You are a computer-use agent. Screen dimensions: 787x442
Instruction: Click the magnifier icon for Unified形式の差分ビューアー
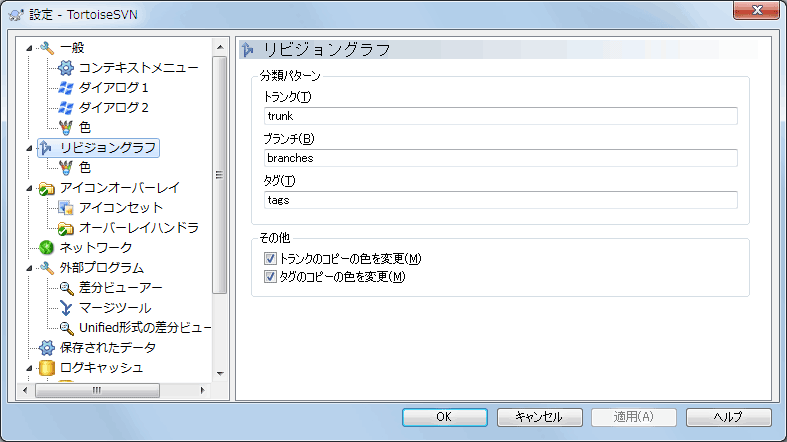point(66,328)
